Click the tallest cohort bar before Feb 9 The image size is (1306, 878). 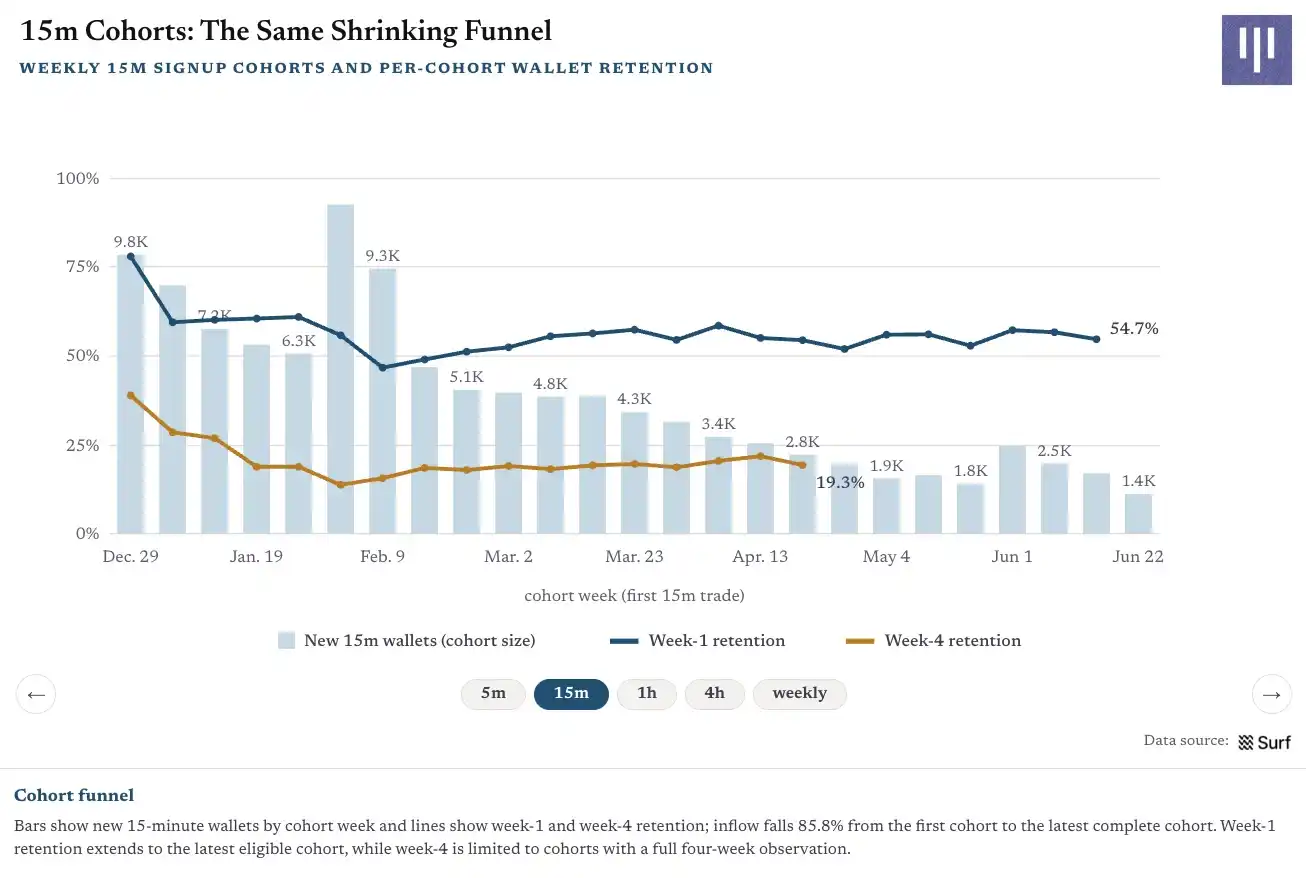pos(341,369)
